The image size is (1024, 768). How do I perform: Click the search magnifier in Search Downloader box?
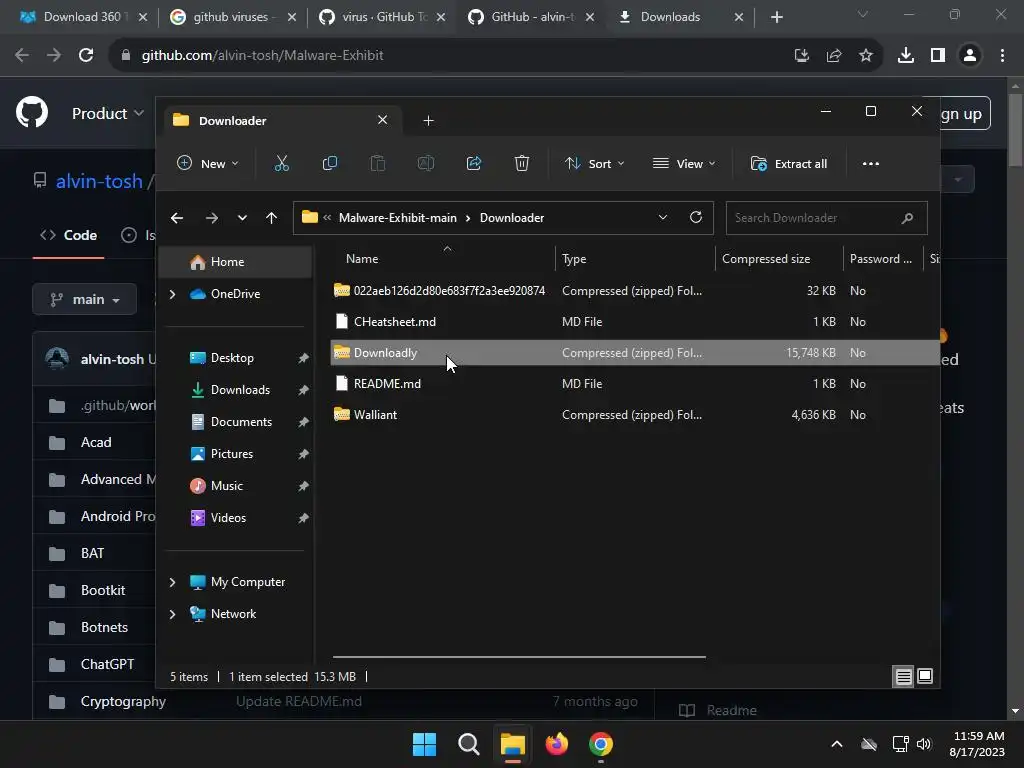907,218
